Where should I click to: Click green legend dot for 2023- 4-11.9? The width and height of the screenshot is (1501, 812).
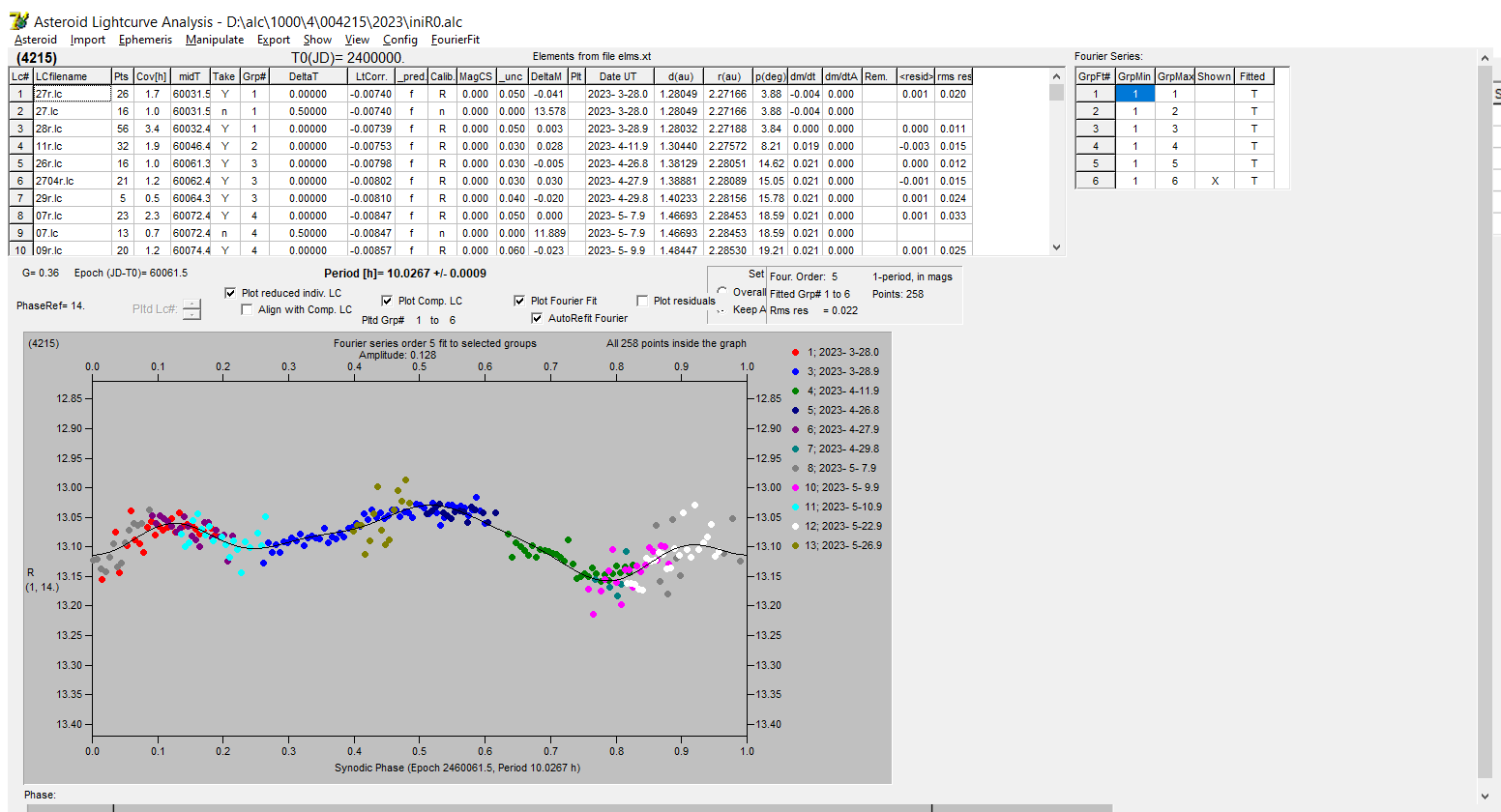[795, 391]
